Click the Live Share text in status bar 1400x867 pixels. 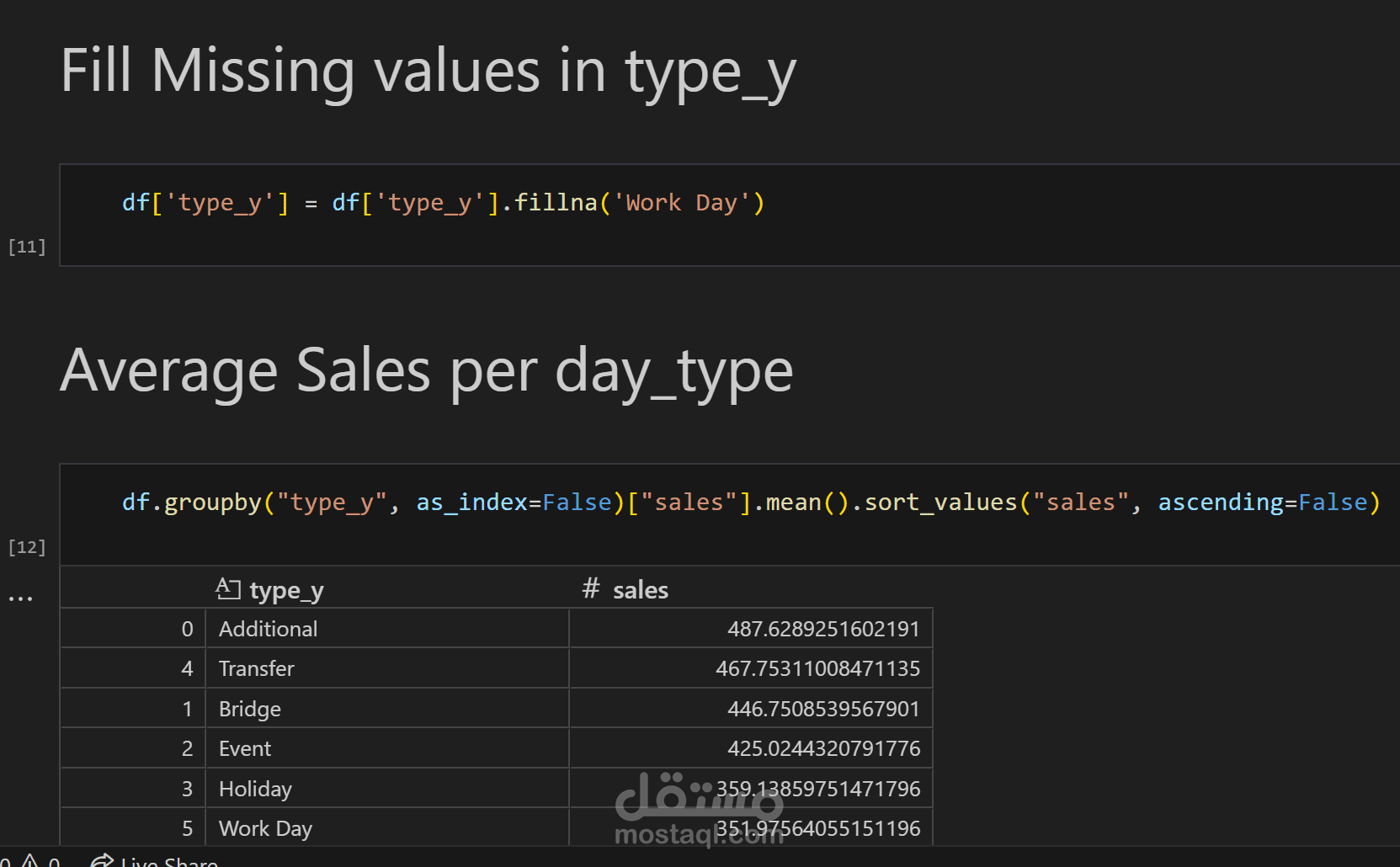tap(169, 862)
